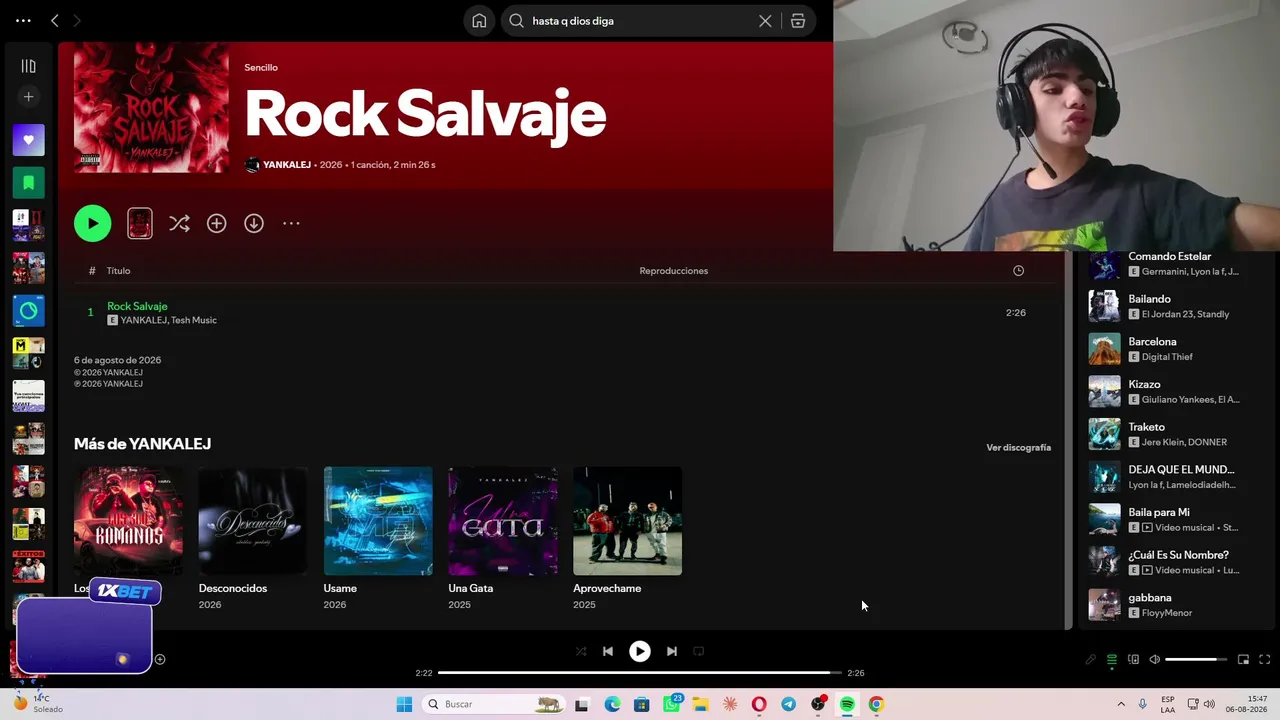Image resolution: width=1280 pixels, height=720 pixels.
Task: Open the mini player
Action: click(1243, 660)
